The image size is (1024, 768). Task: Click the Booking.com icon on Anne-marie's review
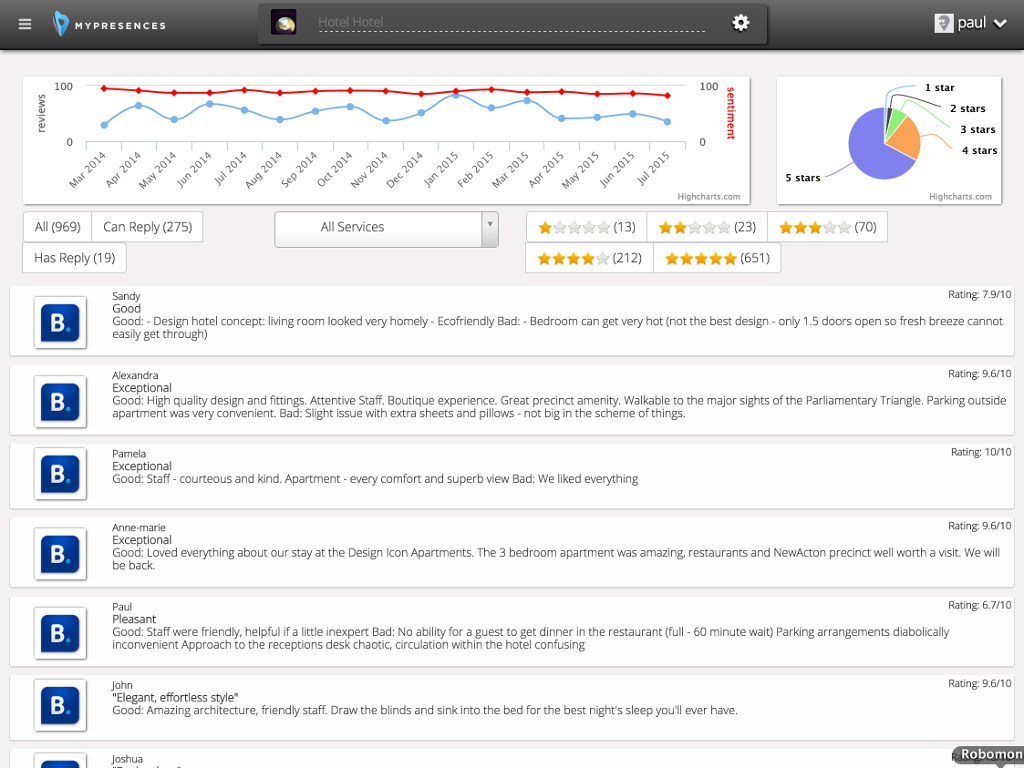point(60,554)
